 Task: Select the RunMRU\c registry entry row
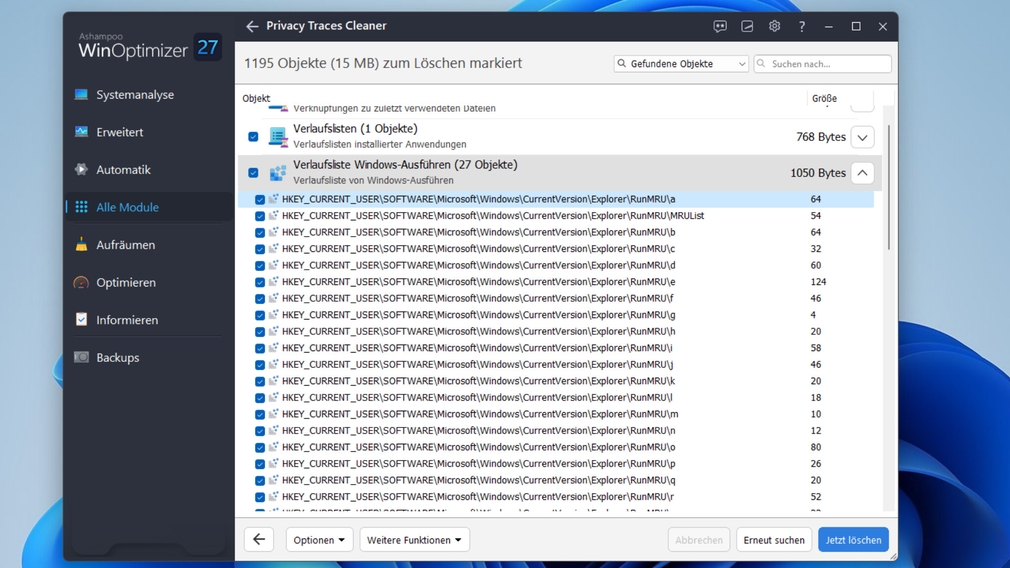point(556,249)
